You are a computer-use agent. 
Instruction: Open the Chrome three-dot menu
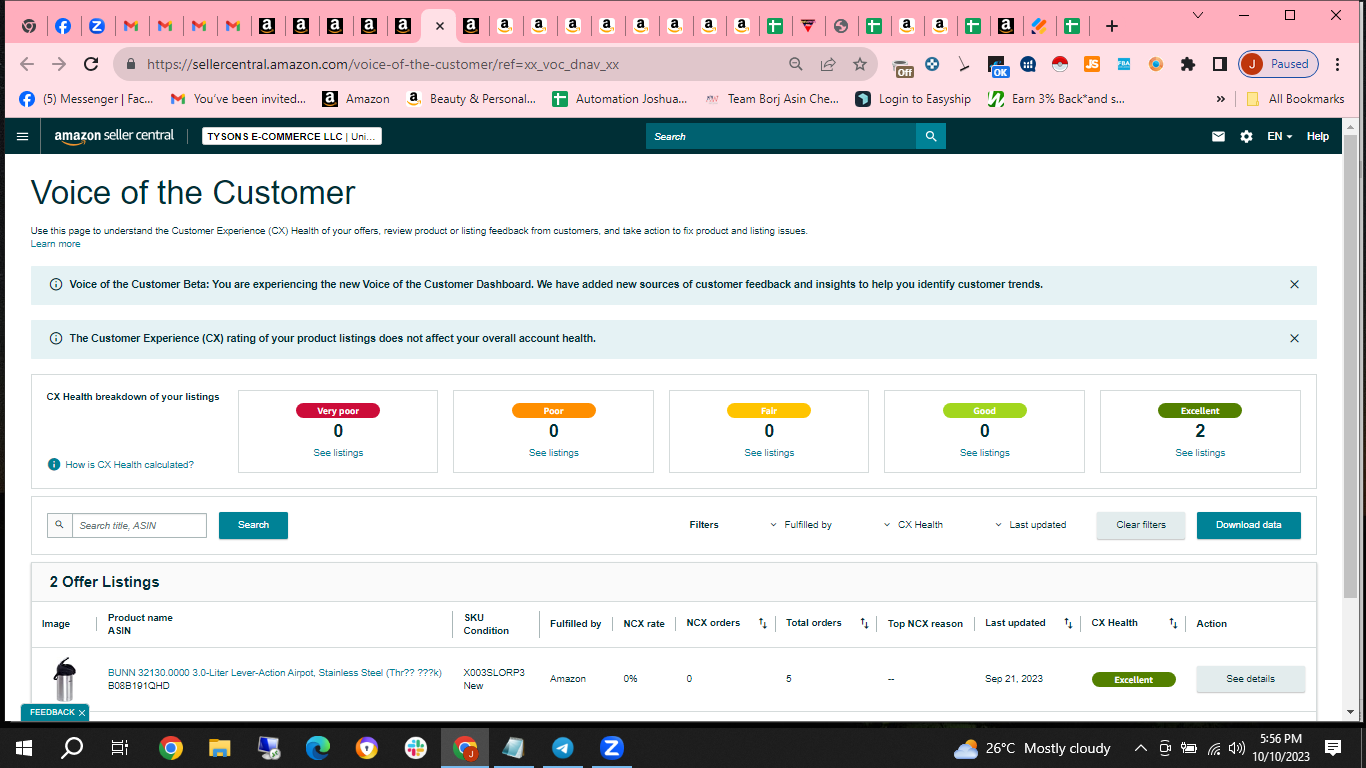tap(1337, 64)
